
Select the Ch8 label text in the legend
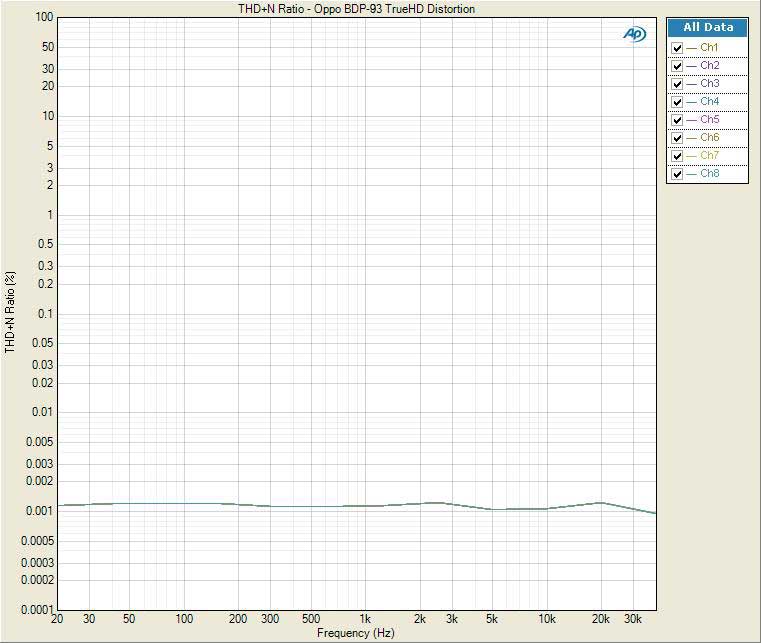point(709,174)
